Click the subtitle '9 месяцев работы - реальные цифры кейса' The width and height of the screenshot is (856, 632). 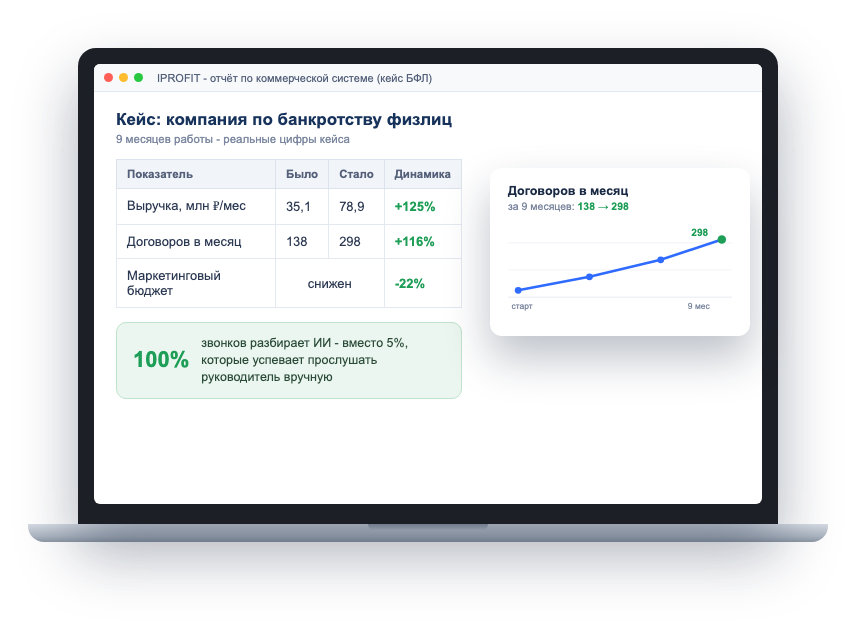[x=233, y=139]
